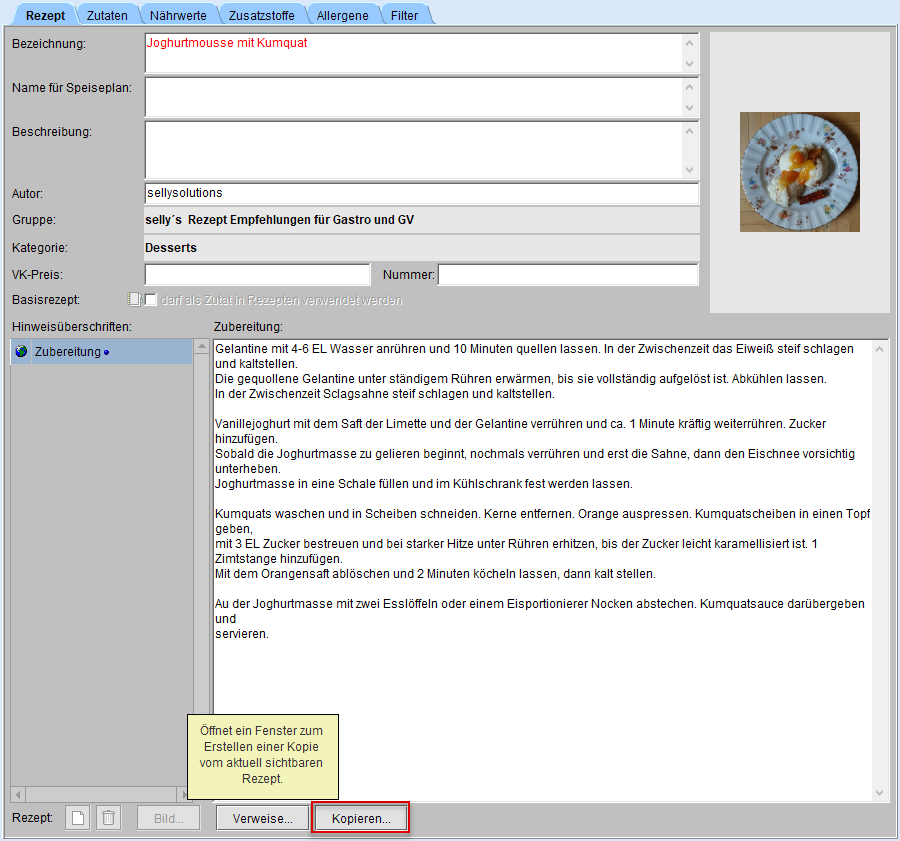The image size is (900, 841).
Task: Click the small icon next to Basisrezept checkbox
Action: 134,299
